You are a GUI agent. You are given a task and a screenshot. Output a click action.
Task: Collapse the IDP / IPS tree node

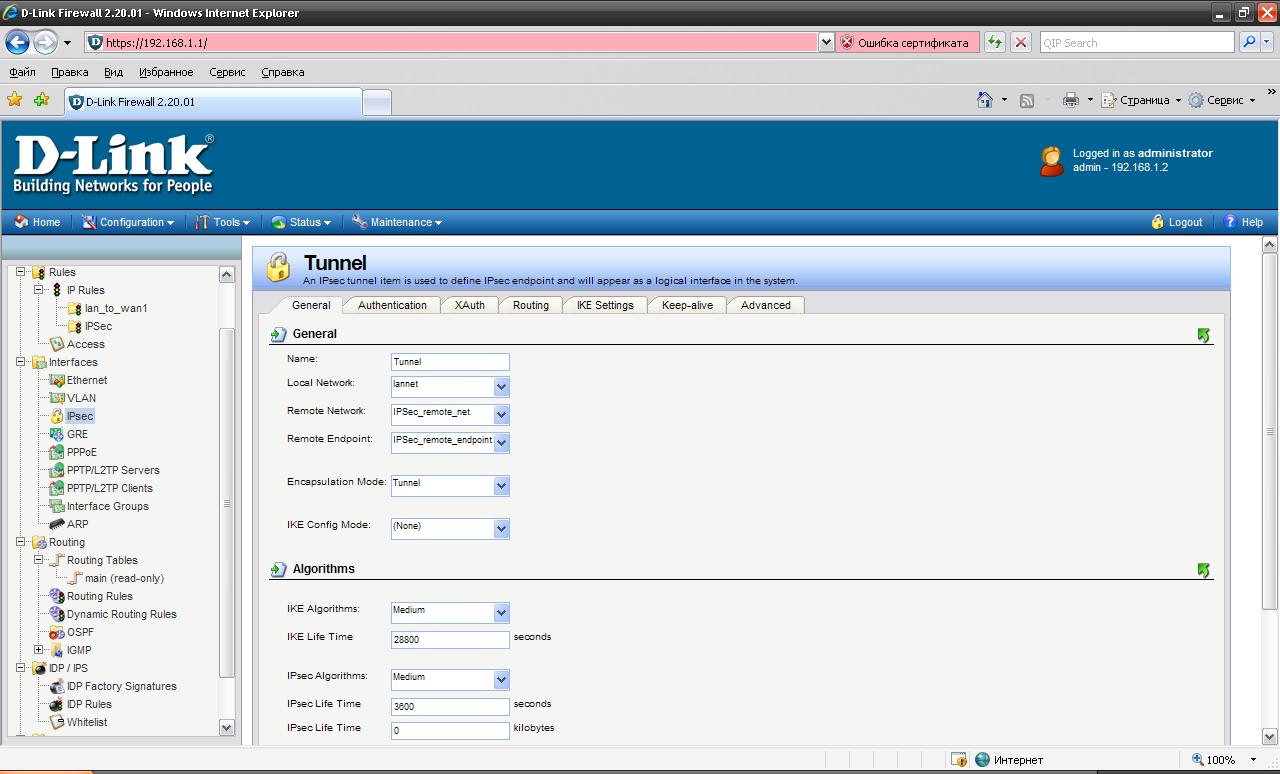pos(20,668)
